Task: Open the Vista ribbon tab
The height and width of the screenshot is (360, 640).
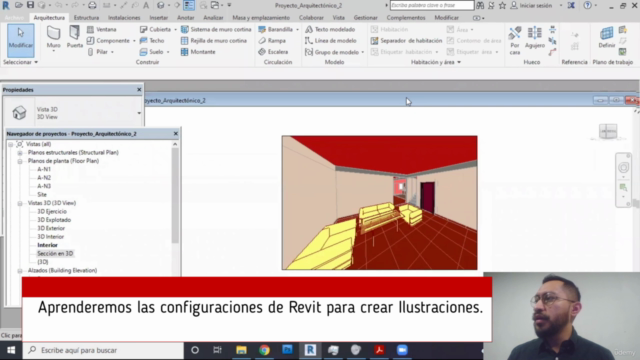Action: (x=338, y=18)
